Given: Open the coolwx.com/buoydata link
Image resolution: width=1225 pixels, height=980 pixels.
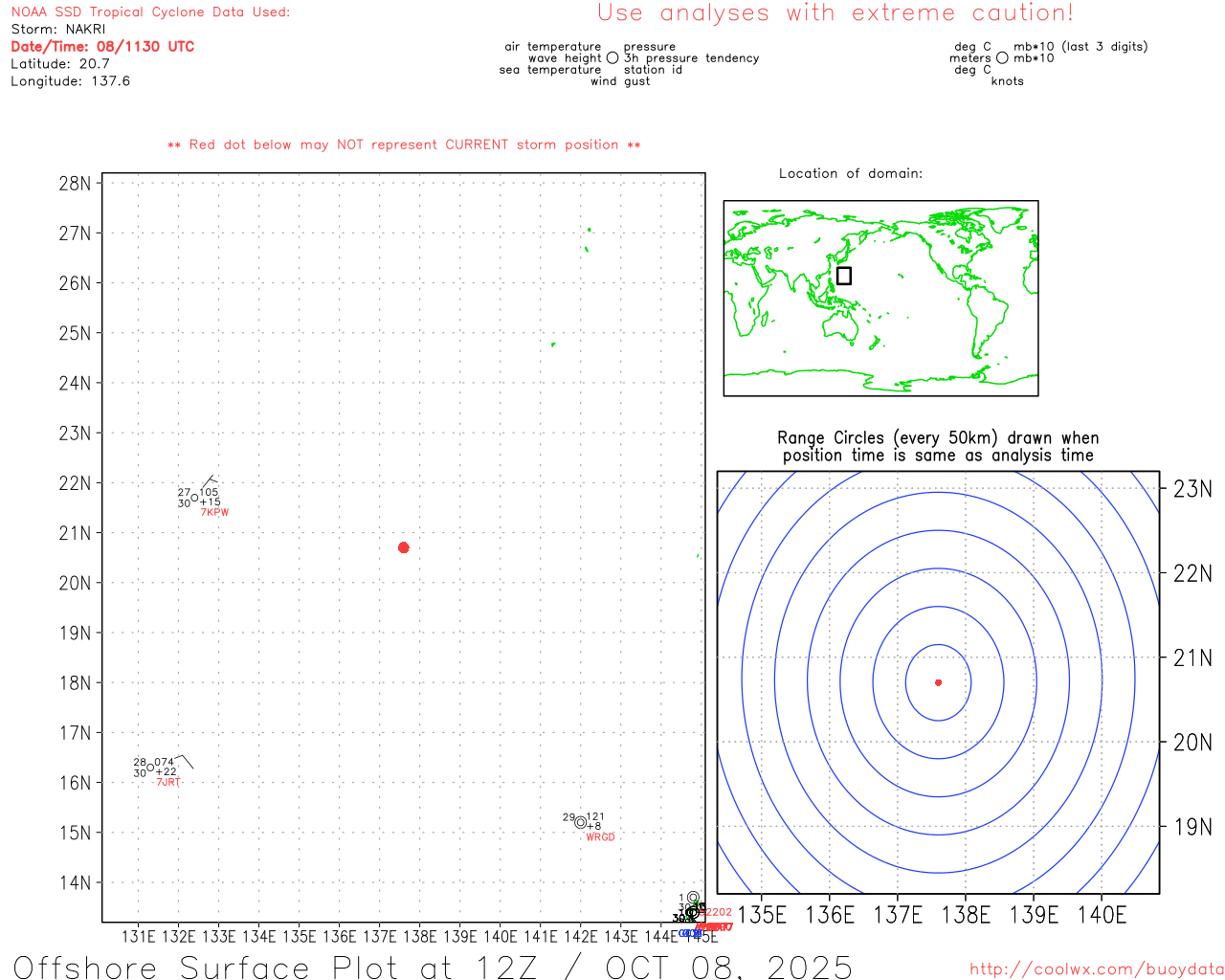Looking at the screenshot, I should pyautogui.click(x=1097, y=969).
